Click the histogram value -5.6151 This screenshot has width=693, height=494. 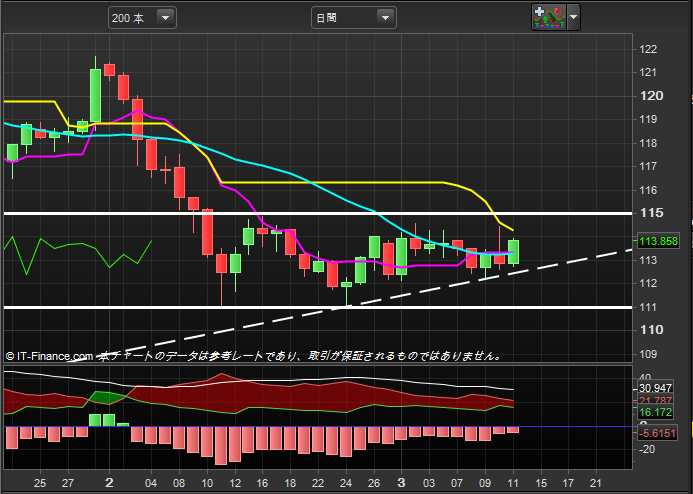coord(657,433)
